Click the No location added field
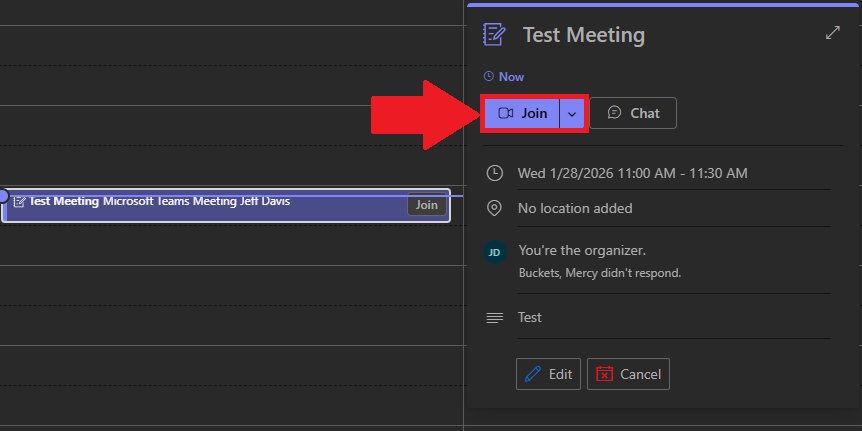The height and width of the screenshot is (431, 862). tap(575, 208)
